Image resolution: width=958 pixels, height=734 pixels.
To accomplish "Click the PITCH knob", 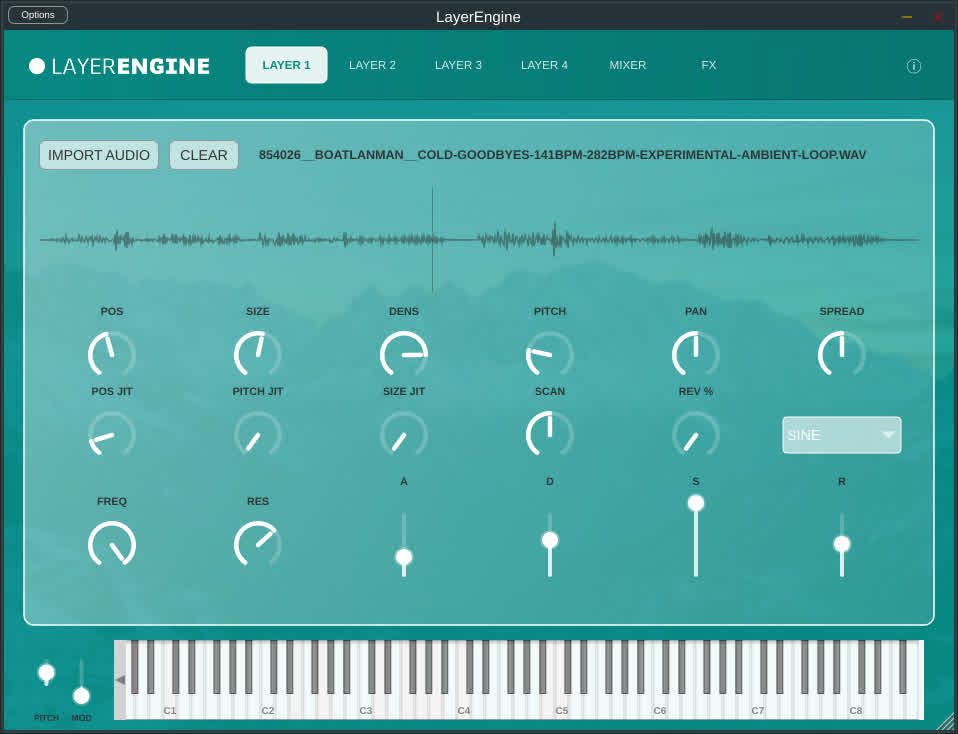I will click(550, 354).
